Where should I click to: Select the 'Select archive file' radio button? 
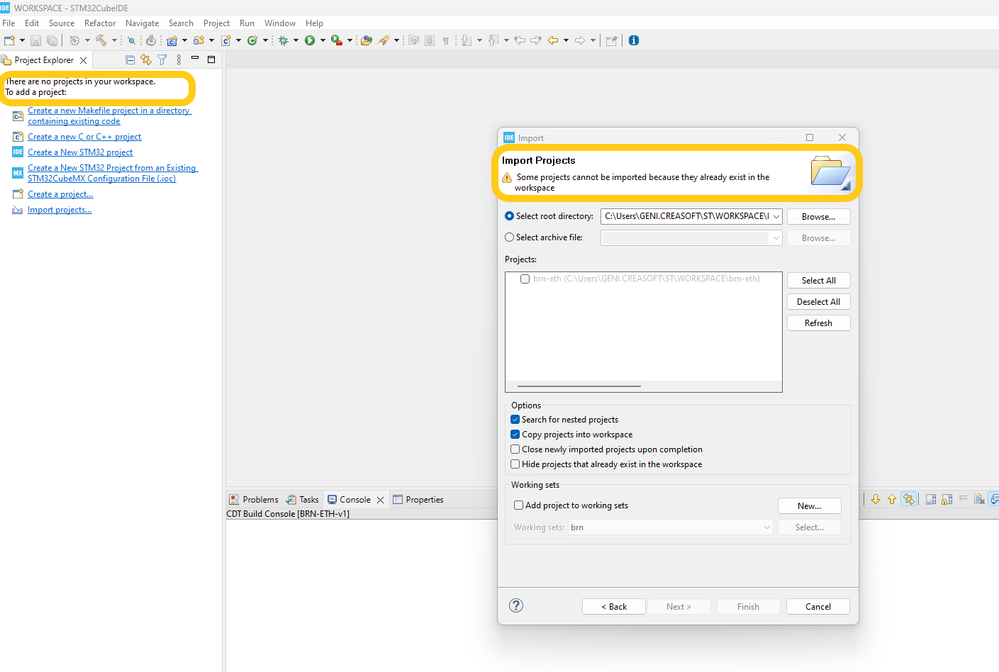509,237
